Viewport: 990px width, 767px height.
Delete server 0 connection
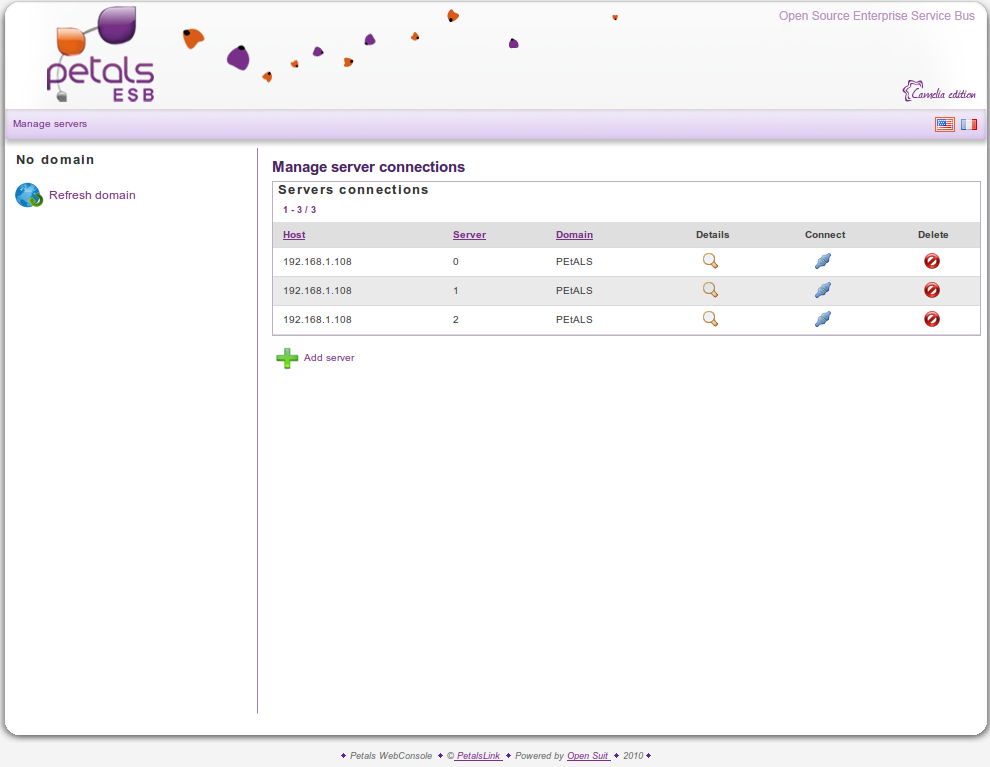931,261
